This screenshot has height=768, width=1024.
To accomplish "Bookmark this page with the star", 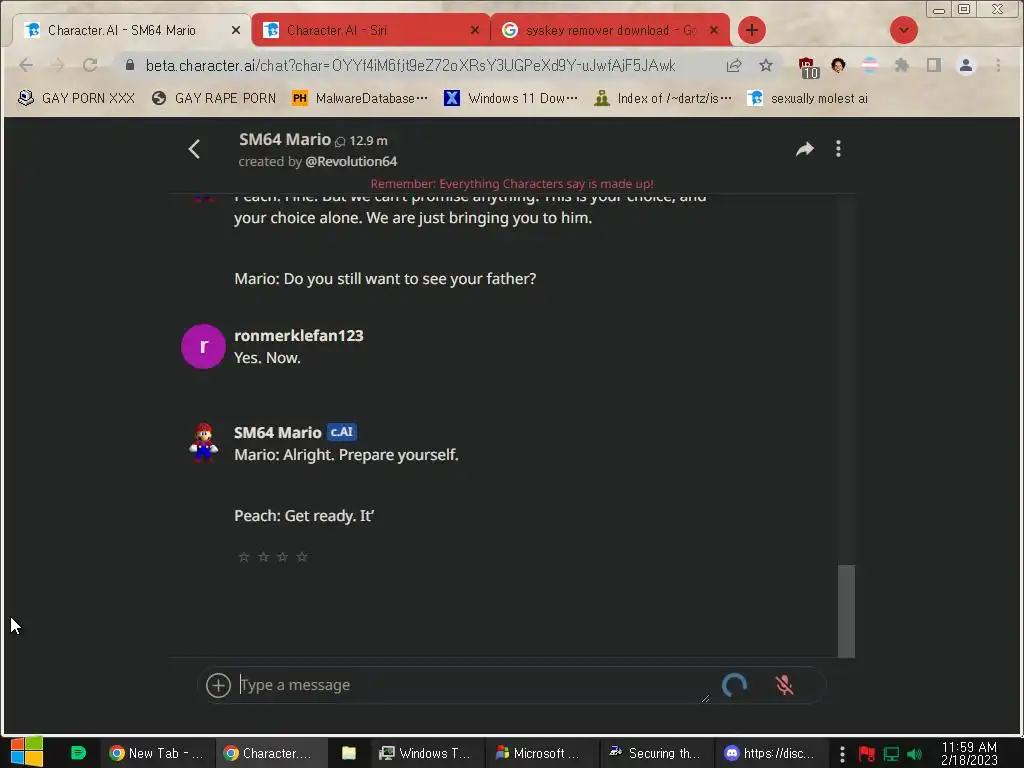I will [766, 65].
